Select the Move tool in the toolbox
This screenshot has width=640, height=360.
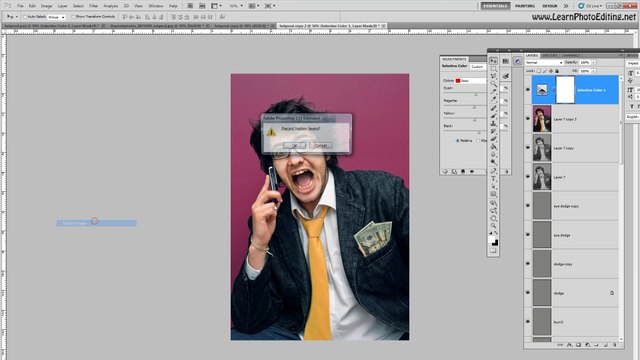(493, 61)
